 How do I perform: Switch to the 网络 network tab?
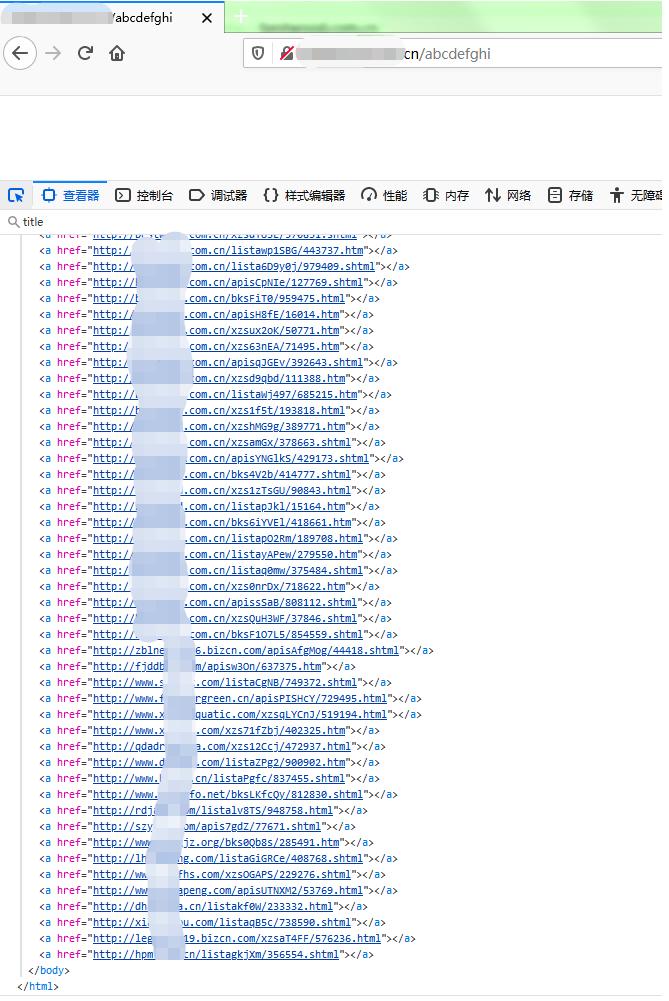click(507, 195)
